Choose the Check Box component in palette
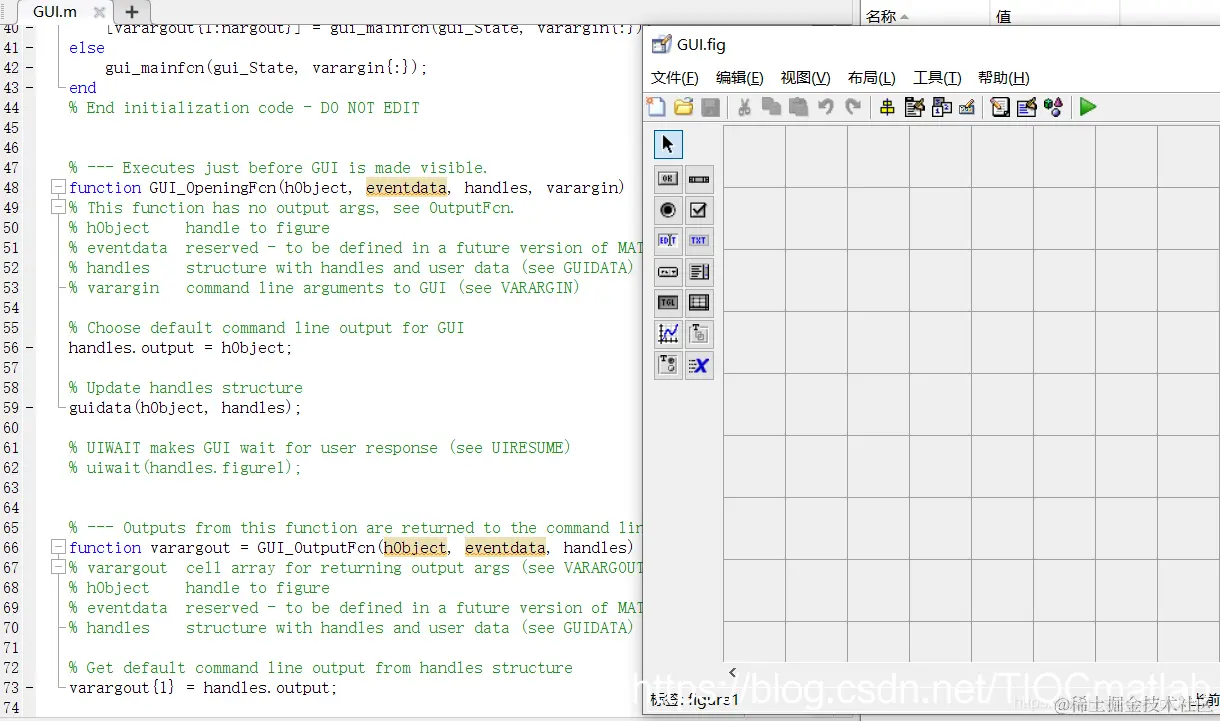 coord(699,210)
